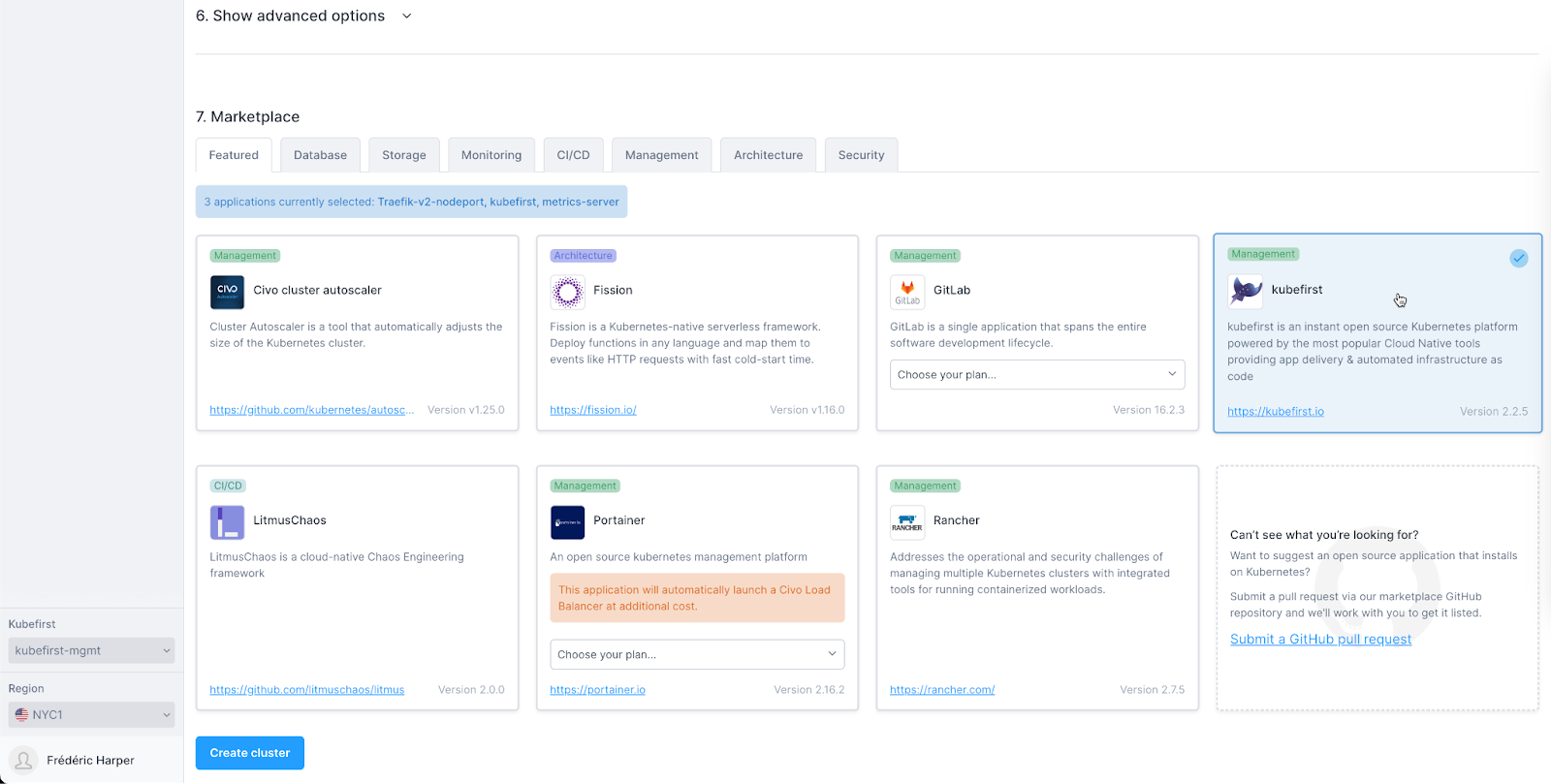This screenshot has width=1551, height=784.
Task: Click the Portainer Load Balancer cost warning
Action: 697,598
